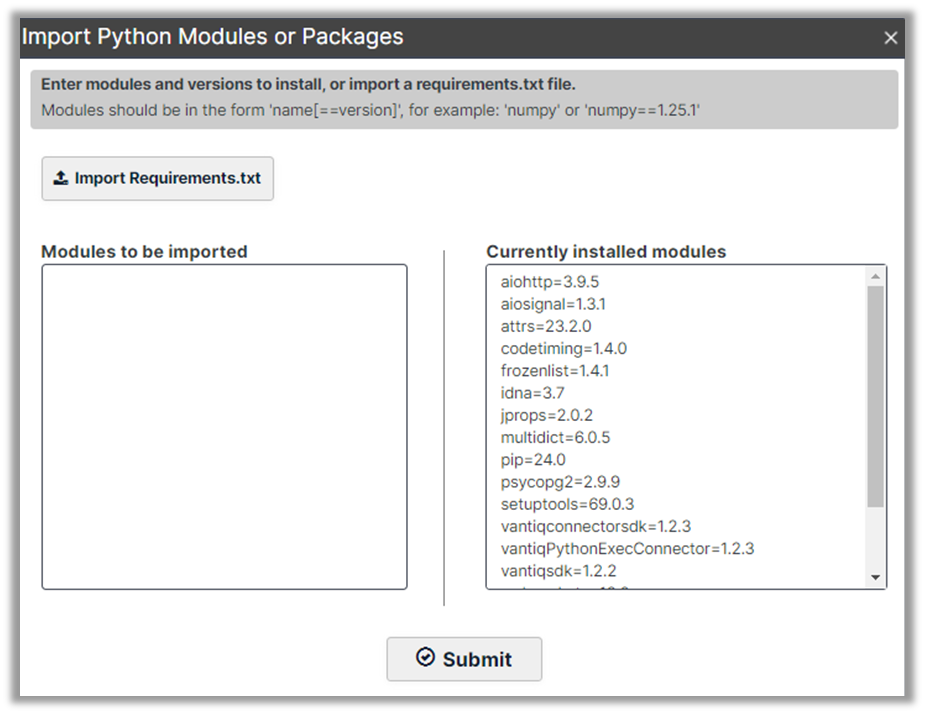
Task: Select the psycopg2=2.9.9 module
Action: pyautogui.click(x=560, y=482)
